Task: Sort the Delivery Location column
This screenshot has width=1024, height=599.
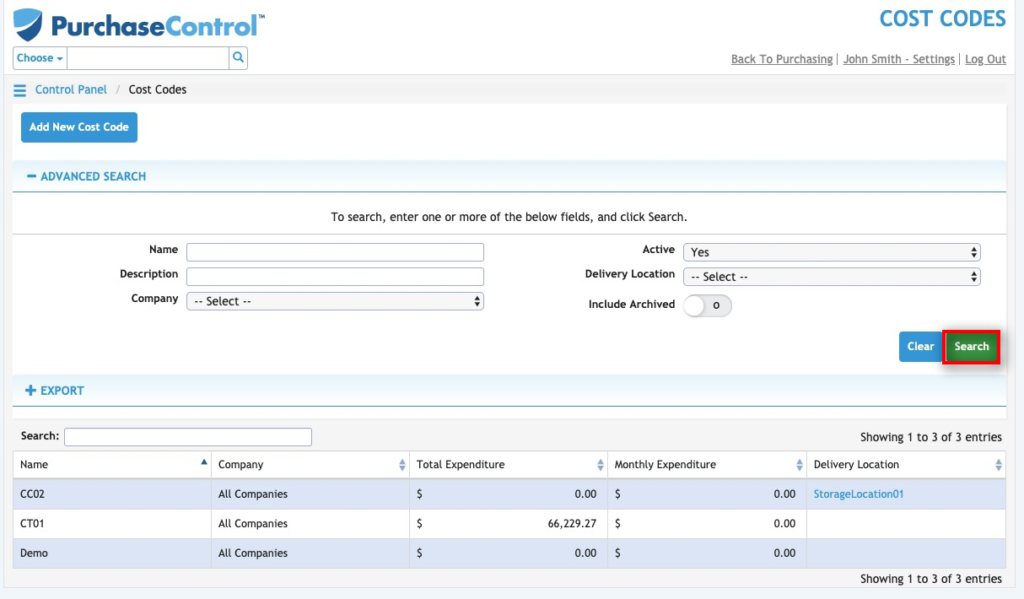Action: pyautogui.click(x=998, y=464)
